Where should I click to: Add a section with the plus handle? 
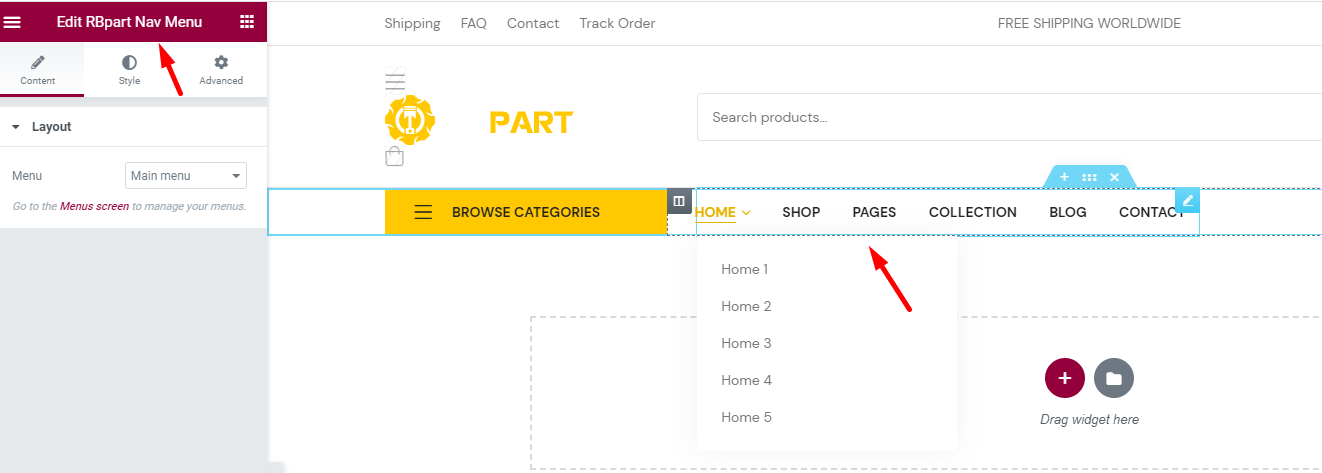pos(1064,177)
